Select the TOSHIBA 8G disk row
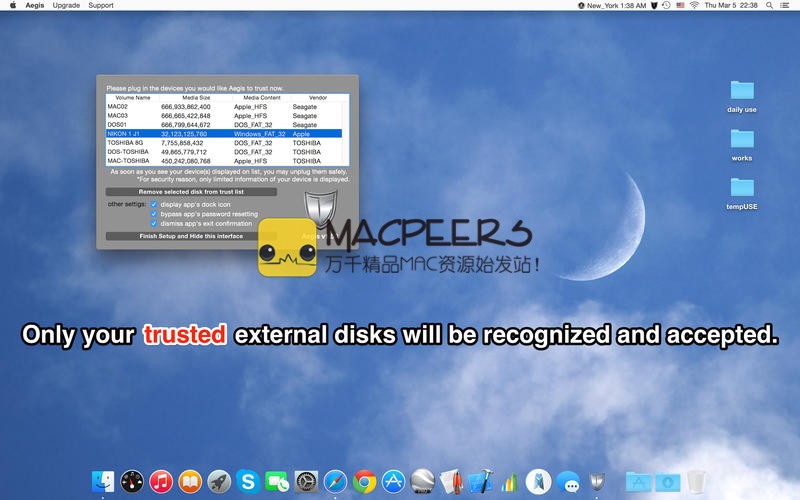 coord(227,142)
